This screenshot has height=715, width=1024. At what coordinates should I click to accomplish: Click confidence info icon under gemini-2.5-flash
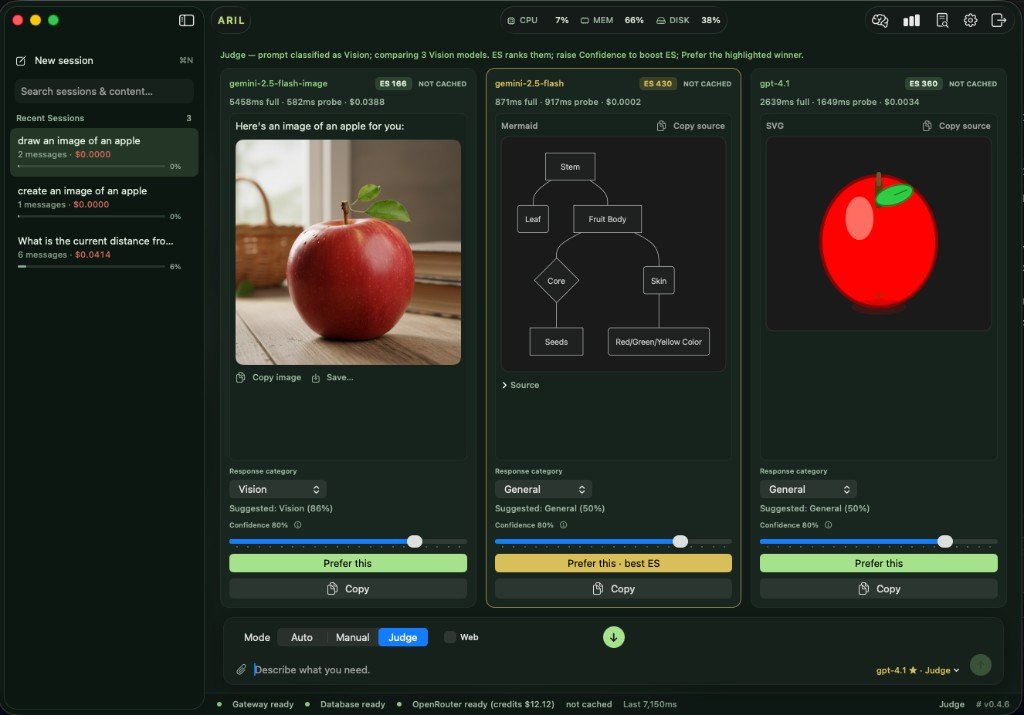tap(564, 525)
